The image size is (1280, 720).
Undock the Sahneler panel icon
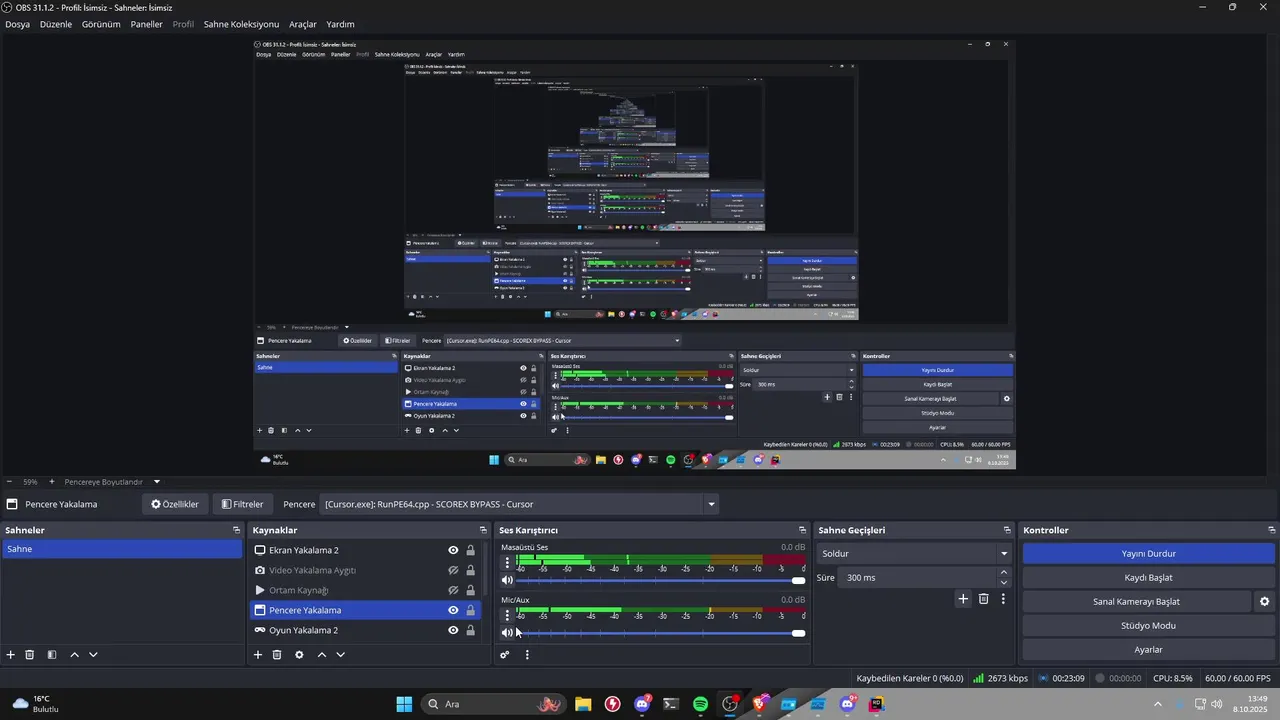[x=237, y=530]
